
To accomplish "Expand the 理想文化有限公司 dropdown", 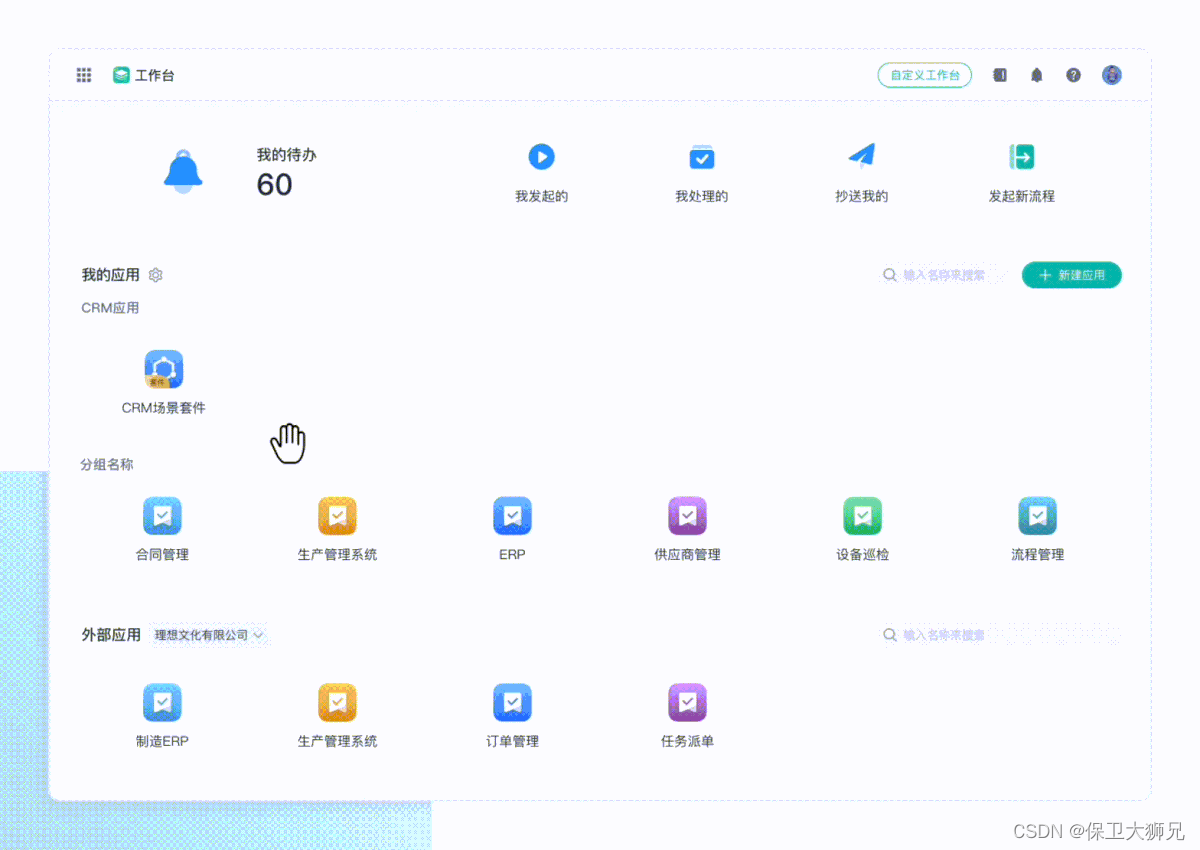I will point(209,635).
